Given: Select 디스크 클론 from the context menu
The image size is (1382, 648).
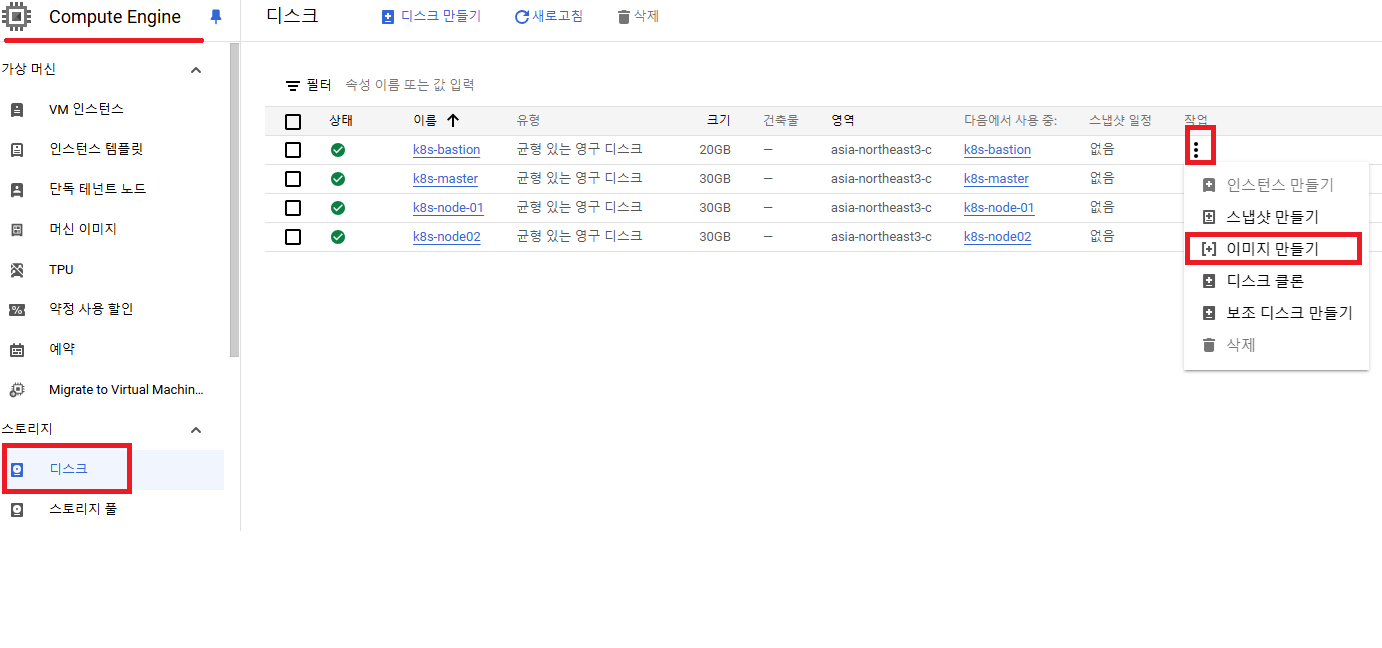Looking at the screenshot, I should (x=1276, y=281).
